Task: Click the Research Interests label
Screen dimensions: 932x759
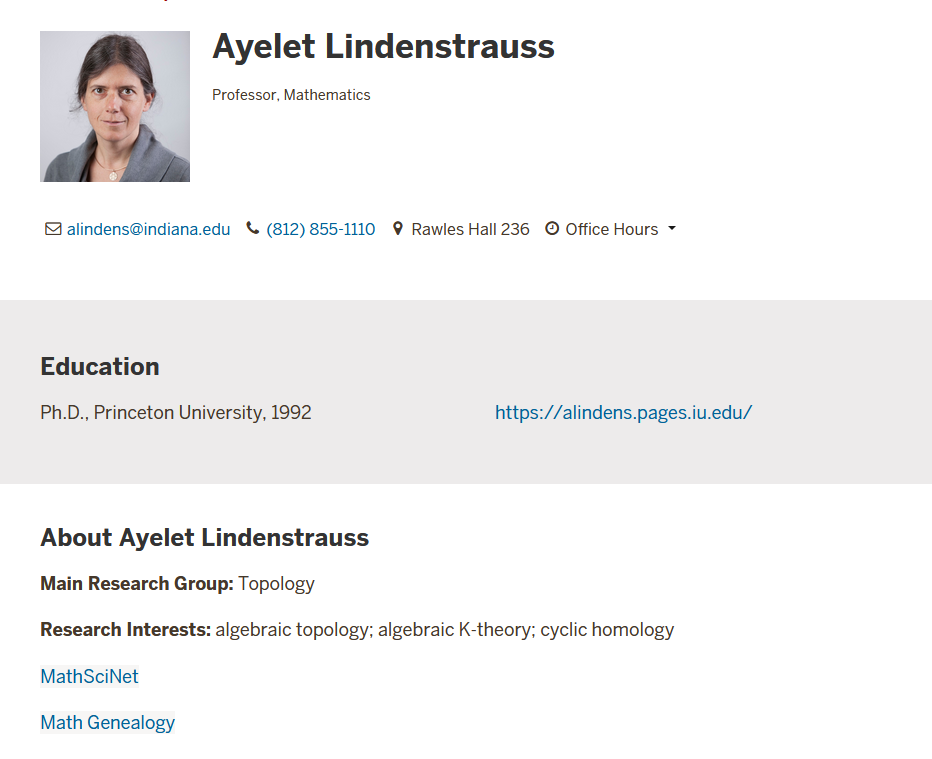Action: (x=125, y=629)
